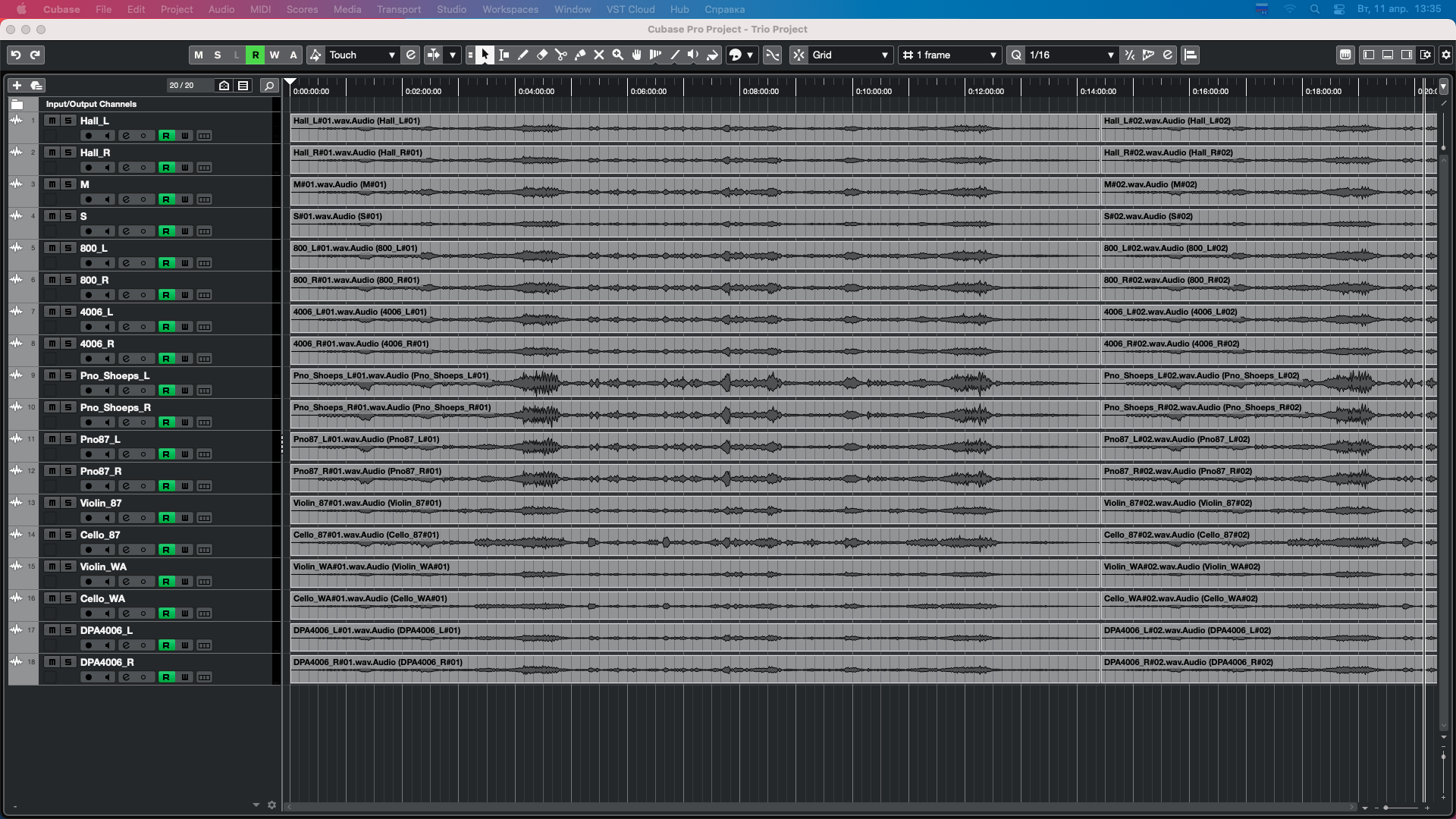Click the ruler at 0:10:00:00
This screenshot has height=819, width=1456.
click(874, 91)
